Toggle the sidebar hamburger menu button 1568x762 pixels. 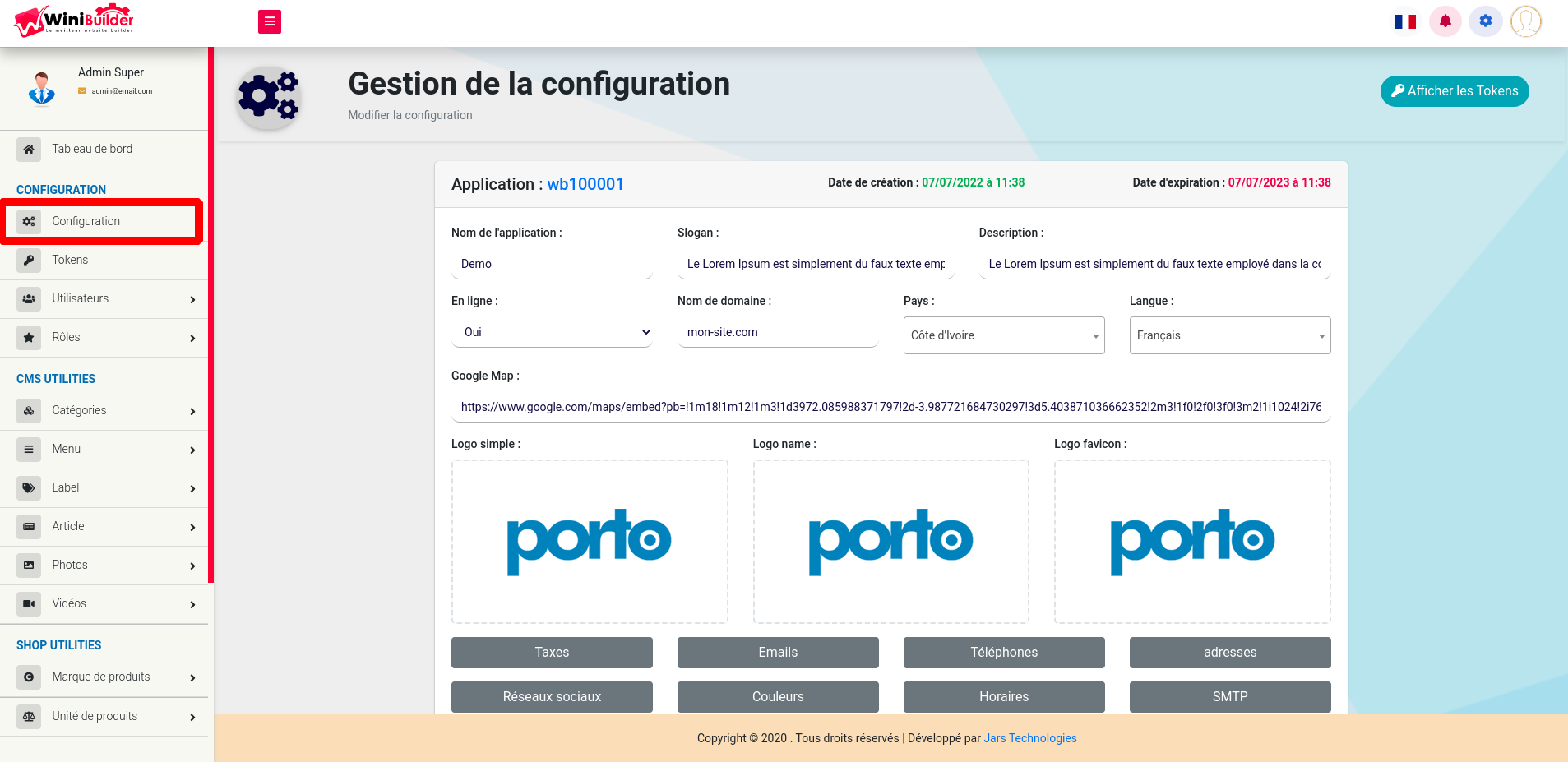coord(270,21)
